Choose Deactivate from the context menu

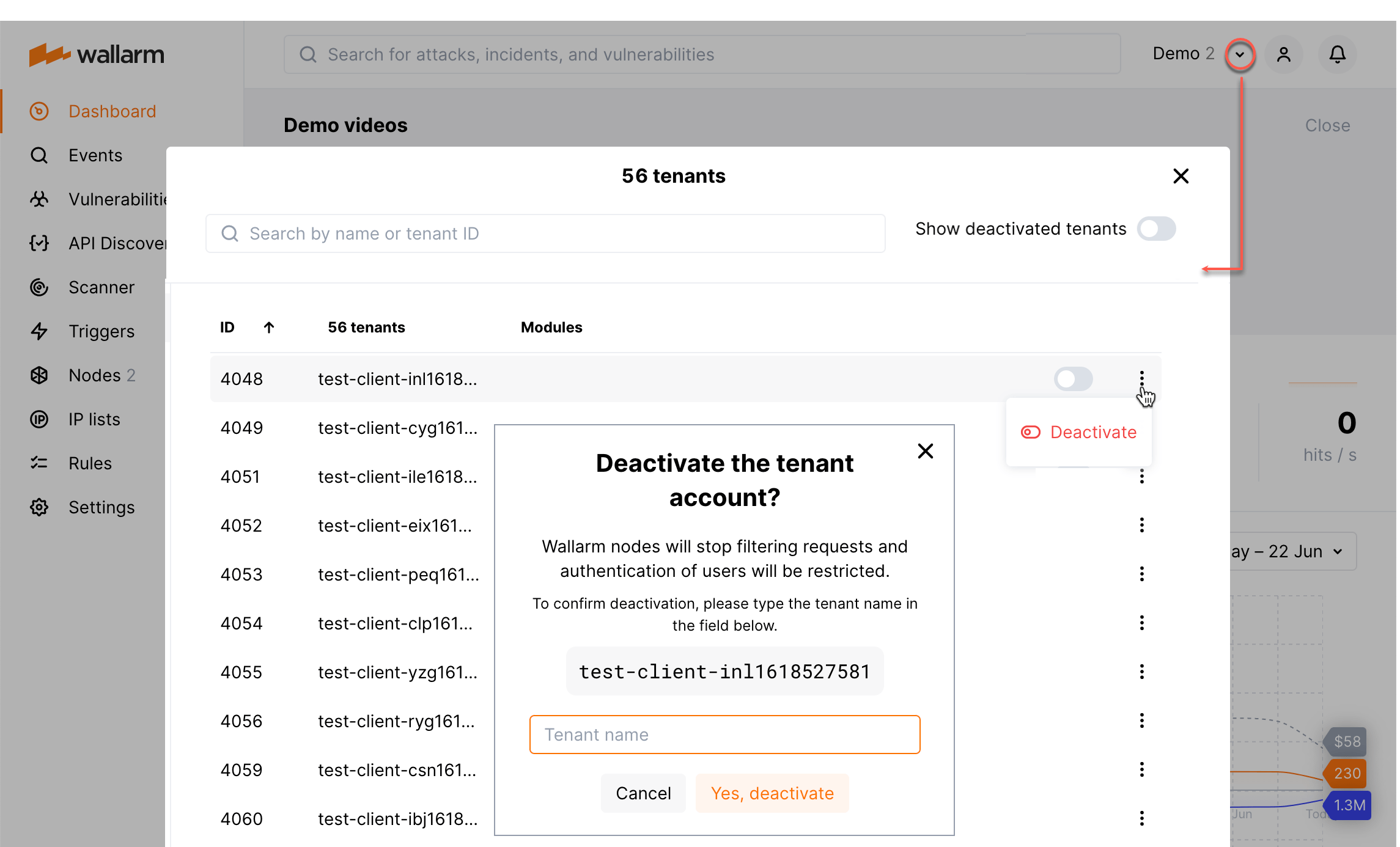[x=1094, y=432]
